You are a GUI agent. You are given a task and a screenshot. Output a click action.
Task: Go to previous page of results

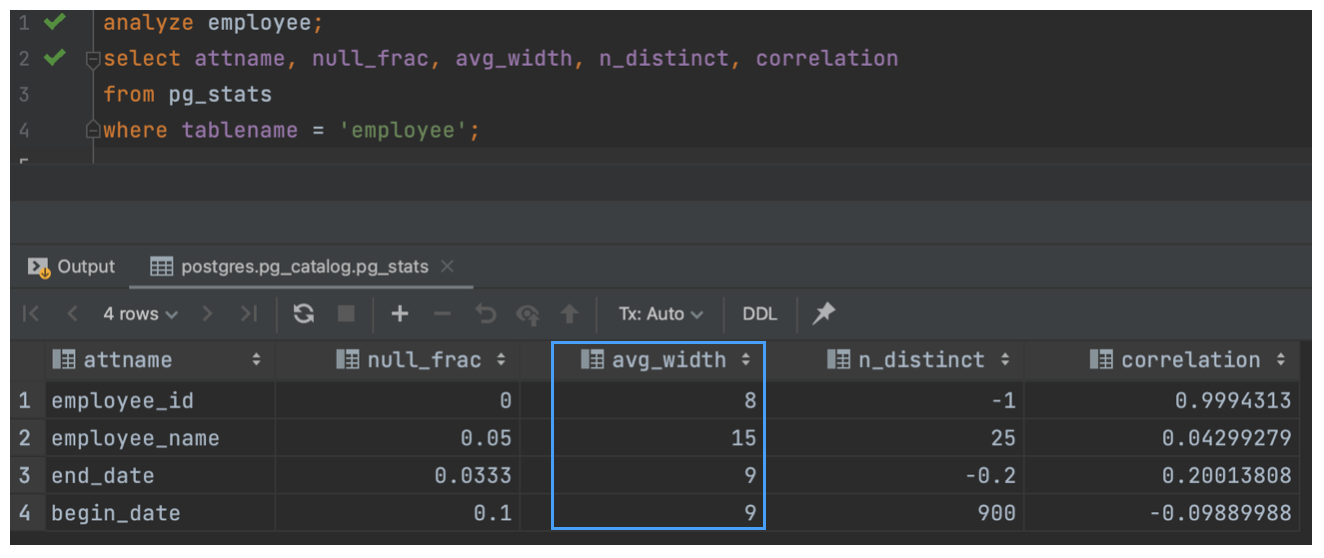[x=72, y=314]
